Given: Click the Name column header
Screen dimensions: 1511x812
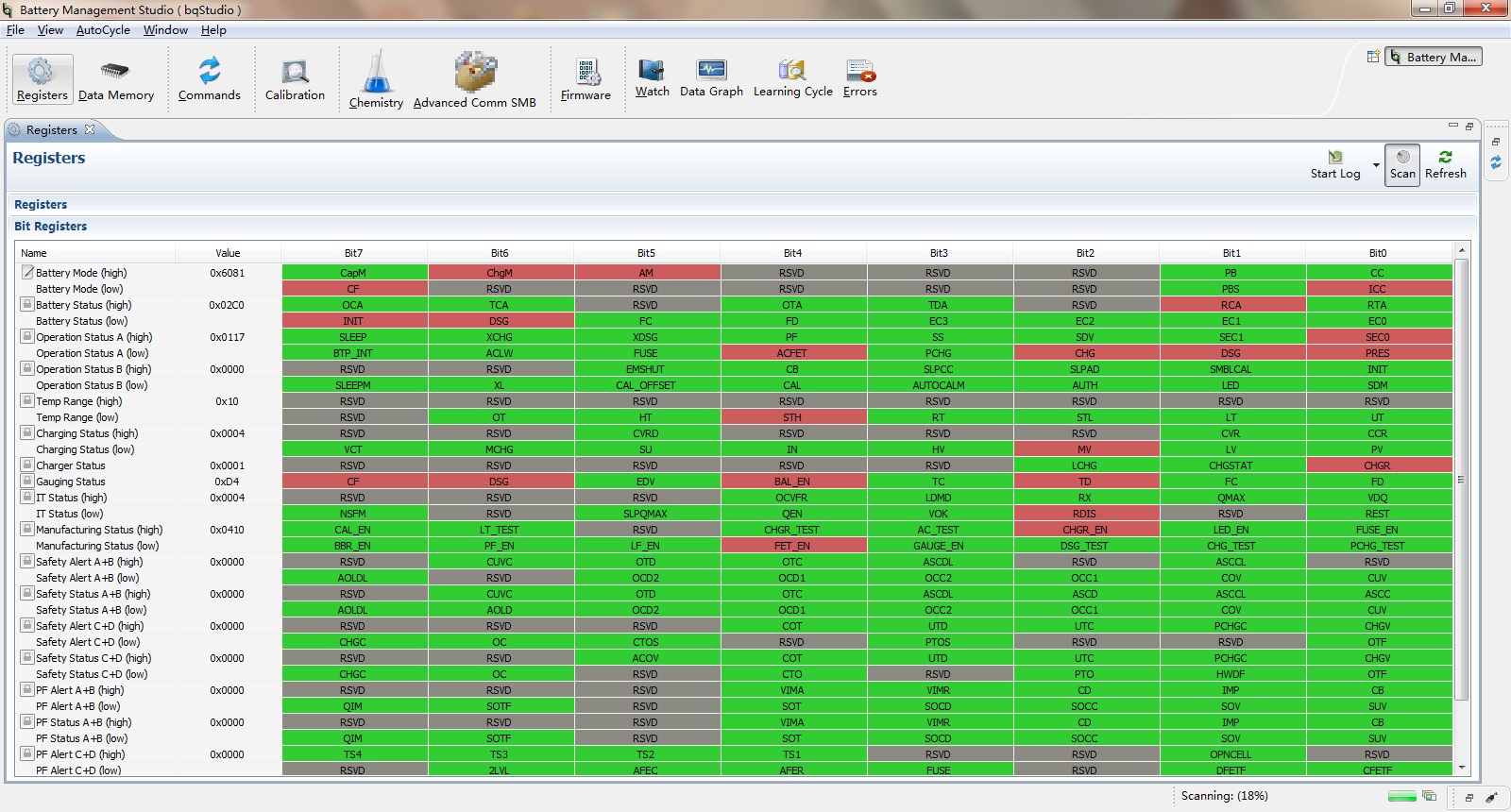Looking at the screenshot, I should coord(95,252).
